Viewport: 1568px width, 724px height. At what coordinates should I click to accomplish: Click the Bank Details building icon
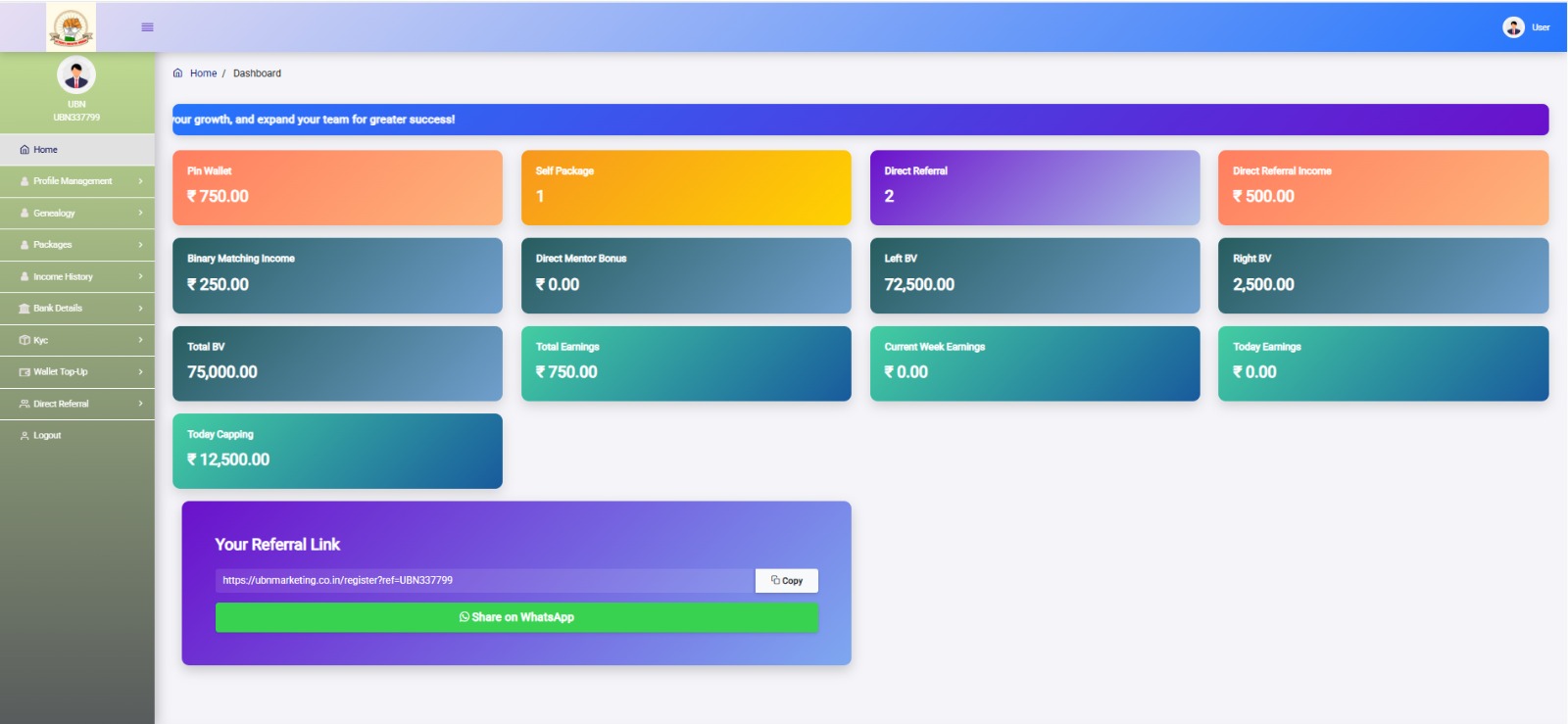tap(24, 309)
